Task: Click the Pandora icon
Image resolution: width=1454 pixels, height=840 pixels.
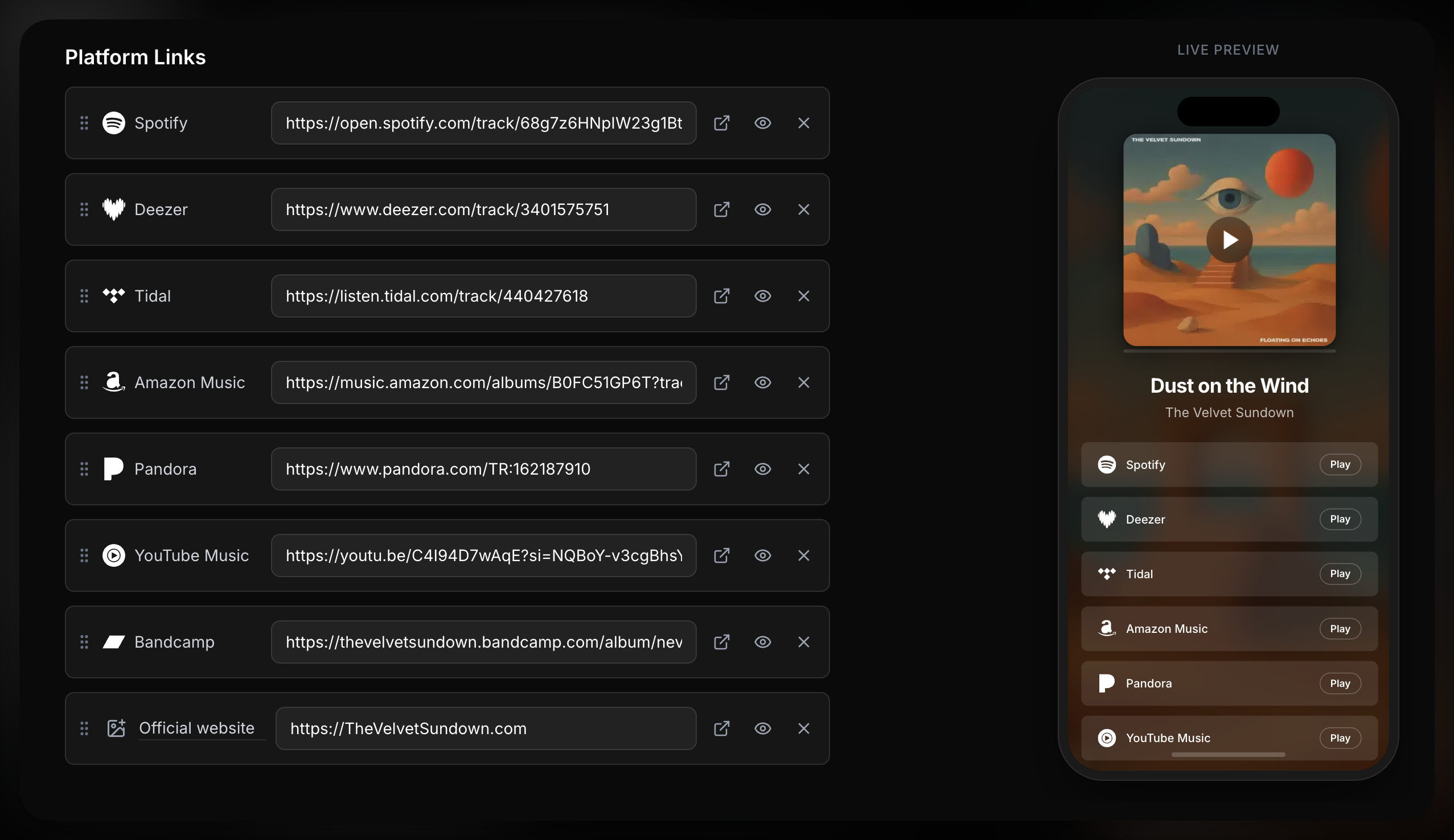Action: [x=114, y=469]
